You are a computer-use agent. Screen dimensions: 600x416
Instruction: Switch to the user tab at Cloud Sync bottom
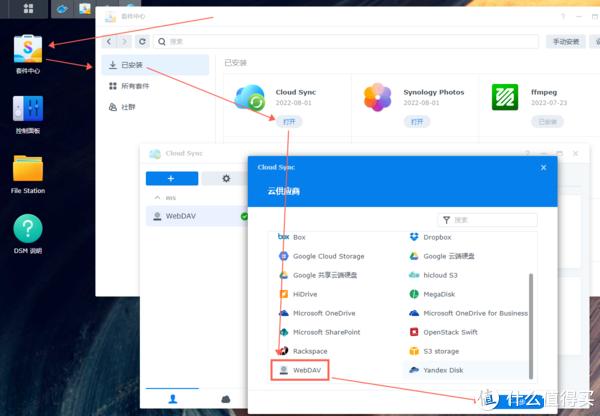pyautogui.click(x=173, y=399)
